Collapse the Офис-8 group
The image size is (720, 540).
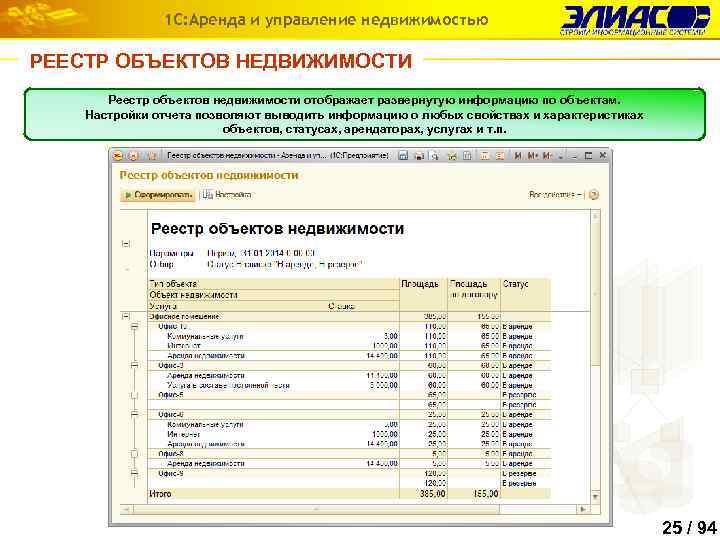pyautogui.click(x=135, y=454)
